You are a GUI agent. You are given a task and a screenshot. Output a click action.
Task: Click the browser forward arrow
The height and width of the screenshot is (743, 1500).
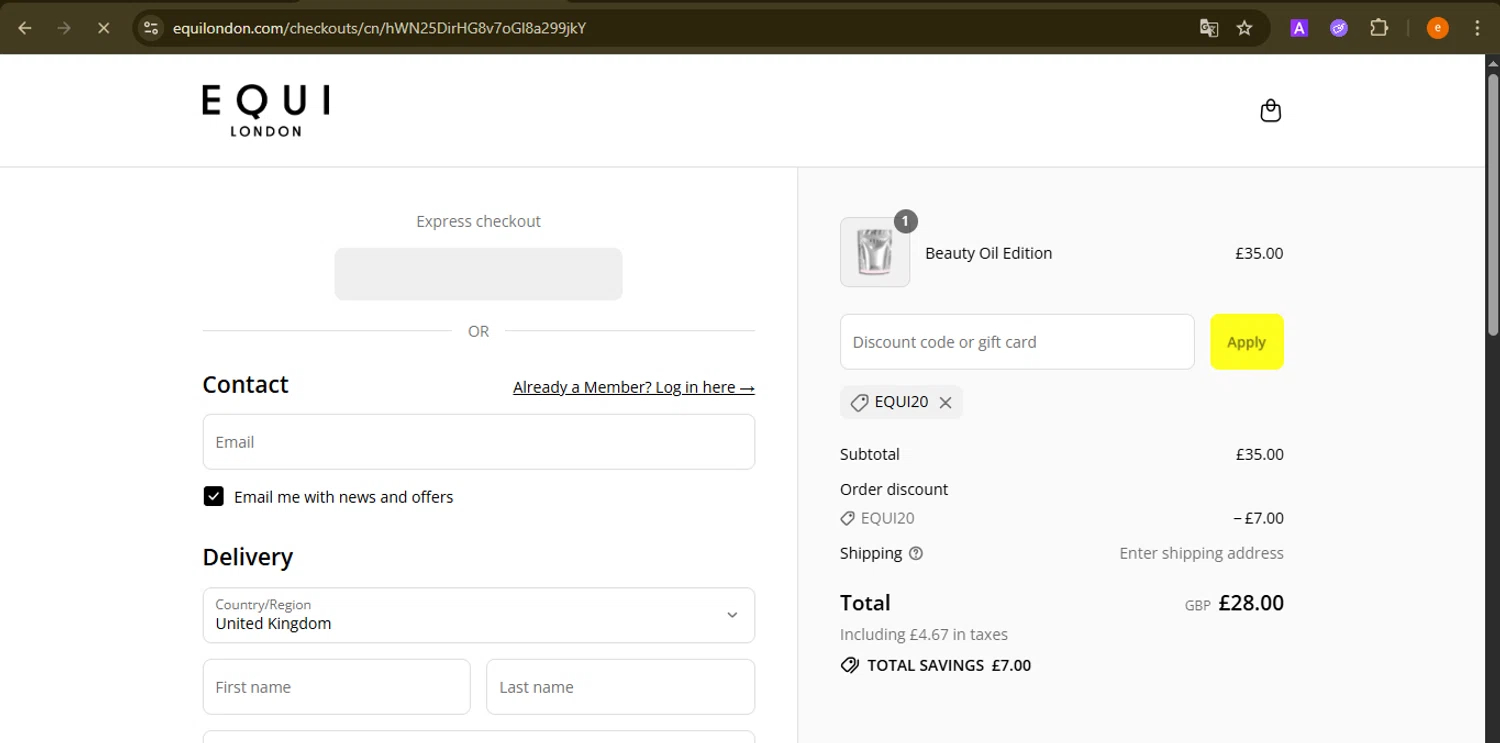pos(64,28)
